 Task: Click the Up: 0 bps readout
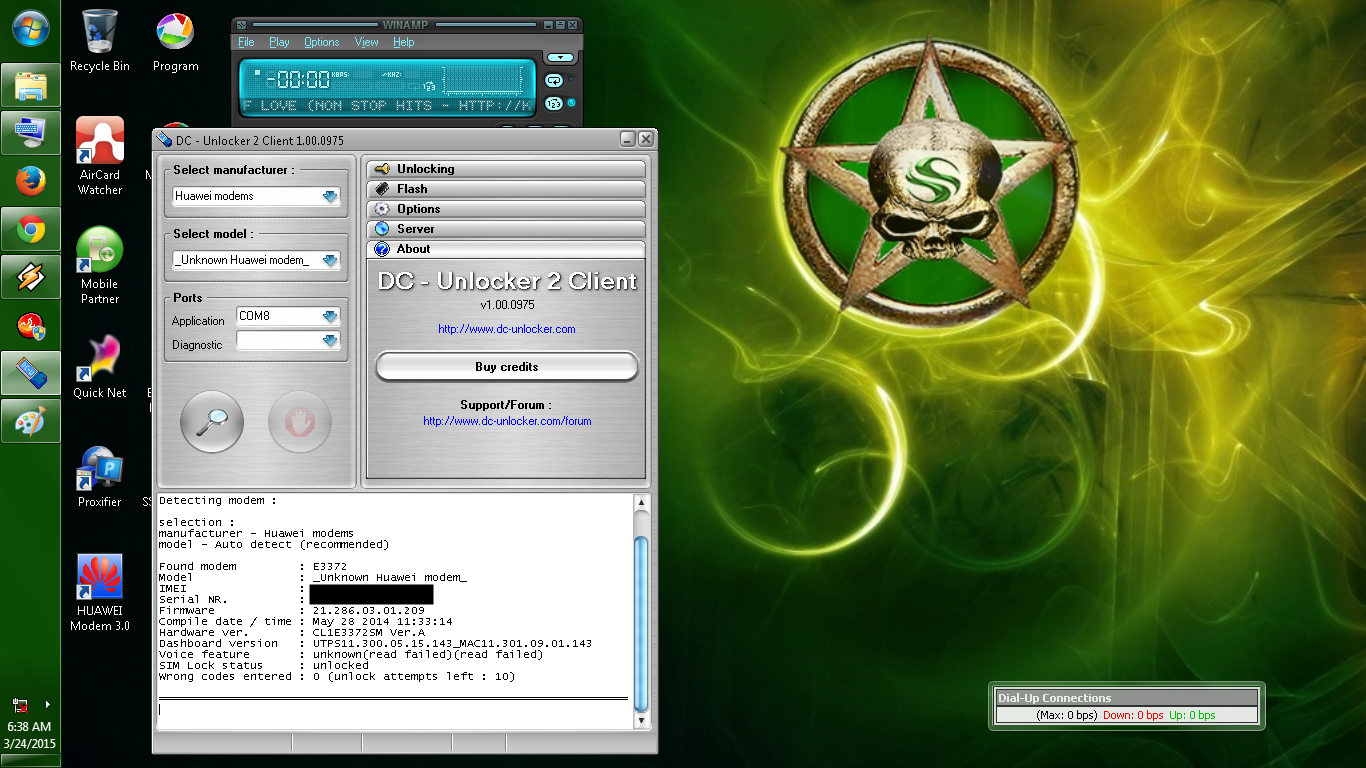pyautogui.click(x=1192, y=715)
